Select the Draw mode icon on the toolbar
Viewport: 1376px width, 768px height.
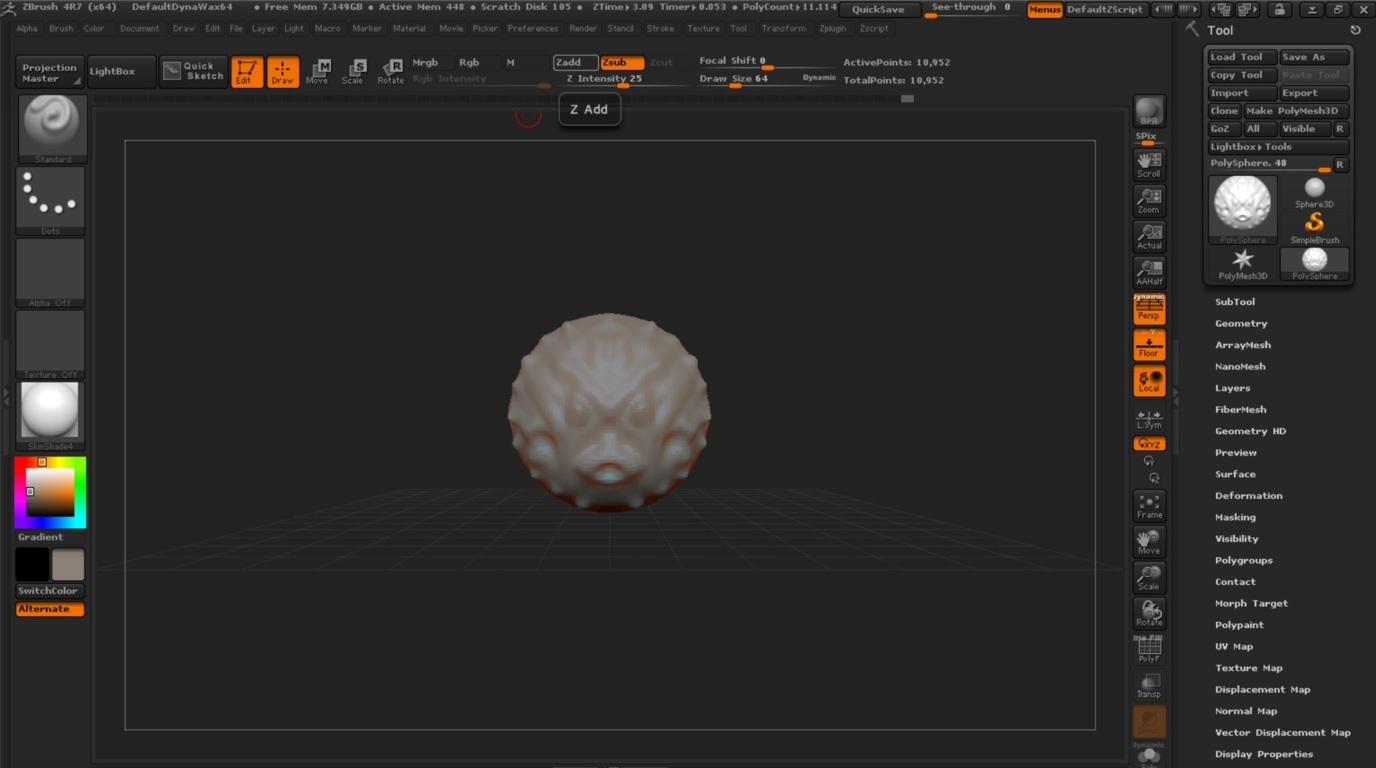point(283,70)
